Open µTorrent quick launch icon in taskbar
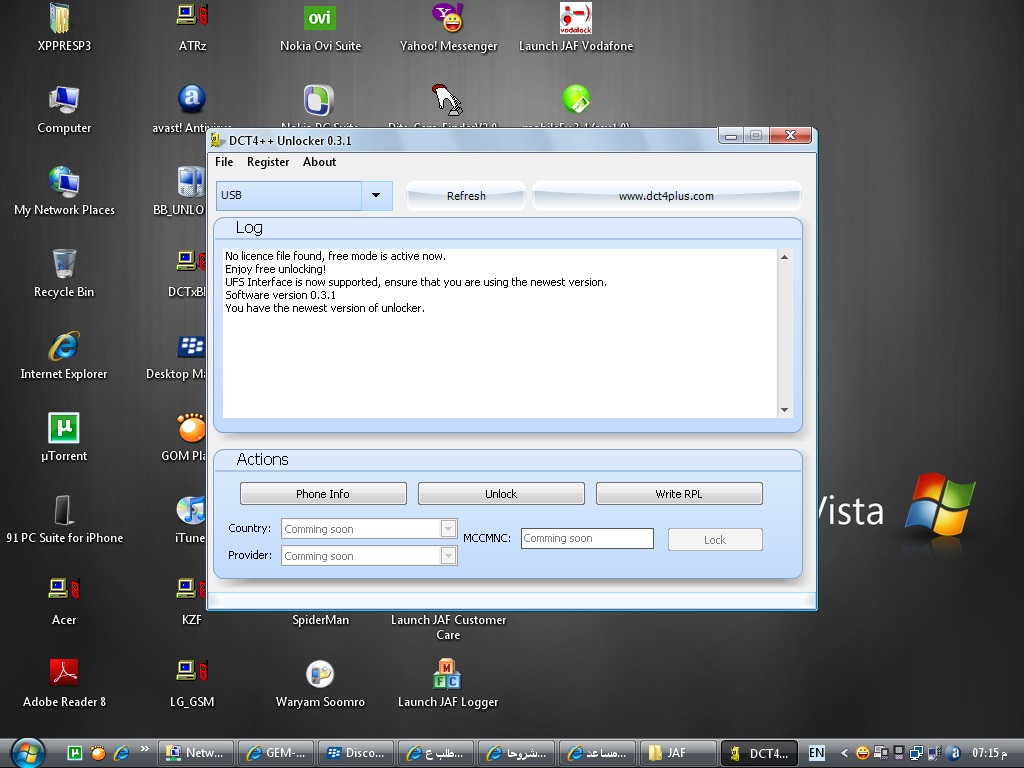 tap(75, 753)
